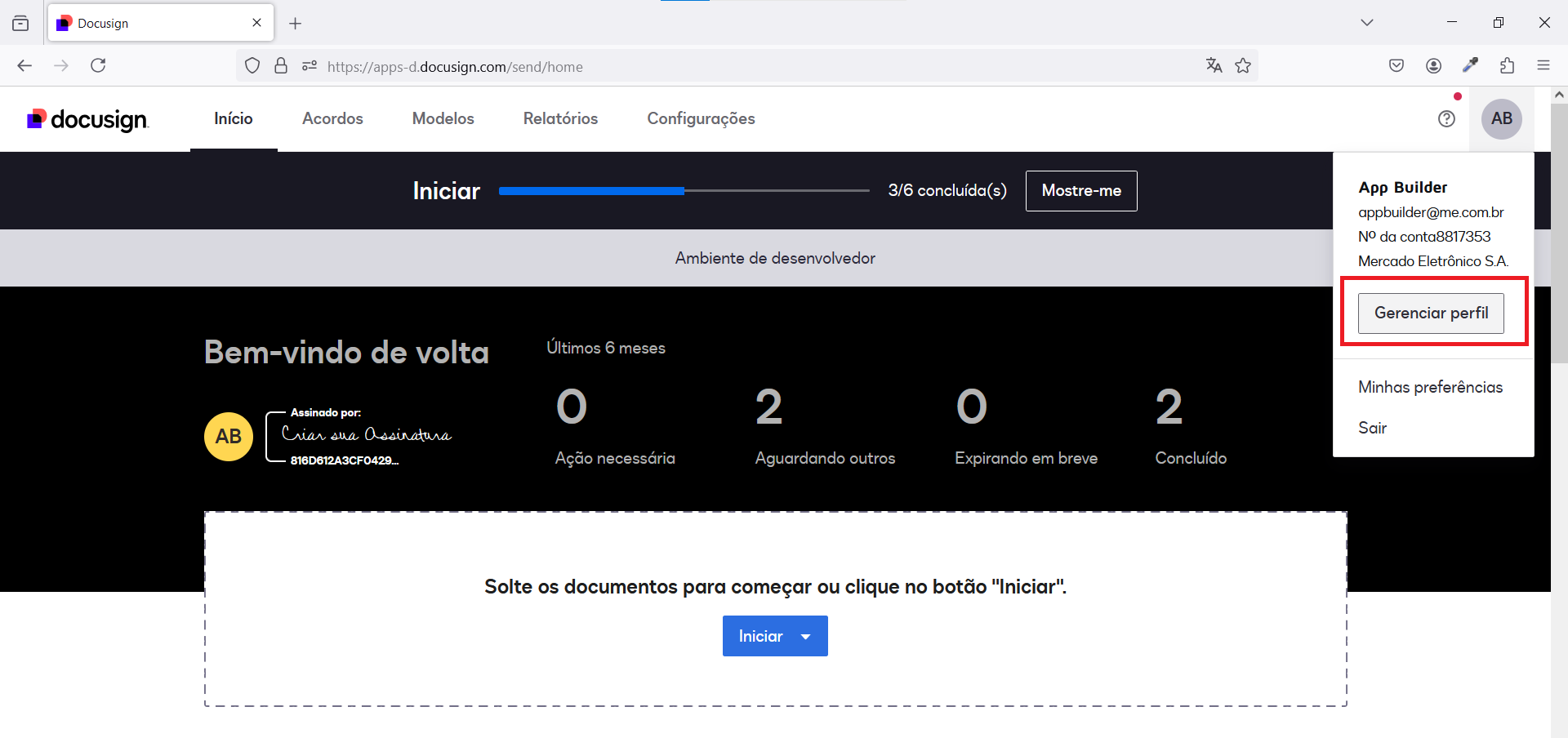Open the Firefox account icon in toolbar
This screenshot has width=1568, height=738.
point(1433,66)
